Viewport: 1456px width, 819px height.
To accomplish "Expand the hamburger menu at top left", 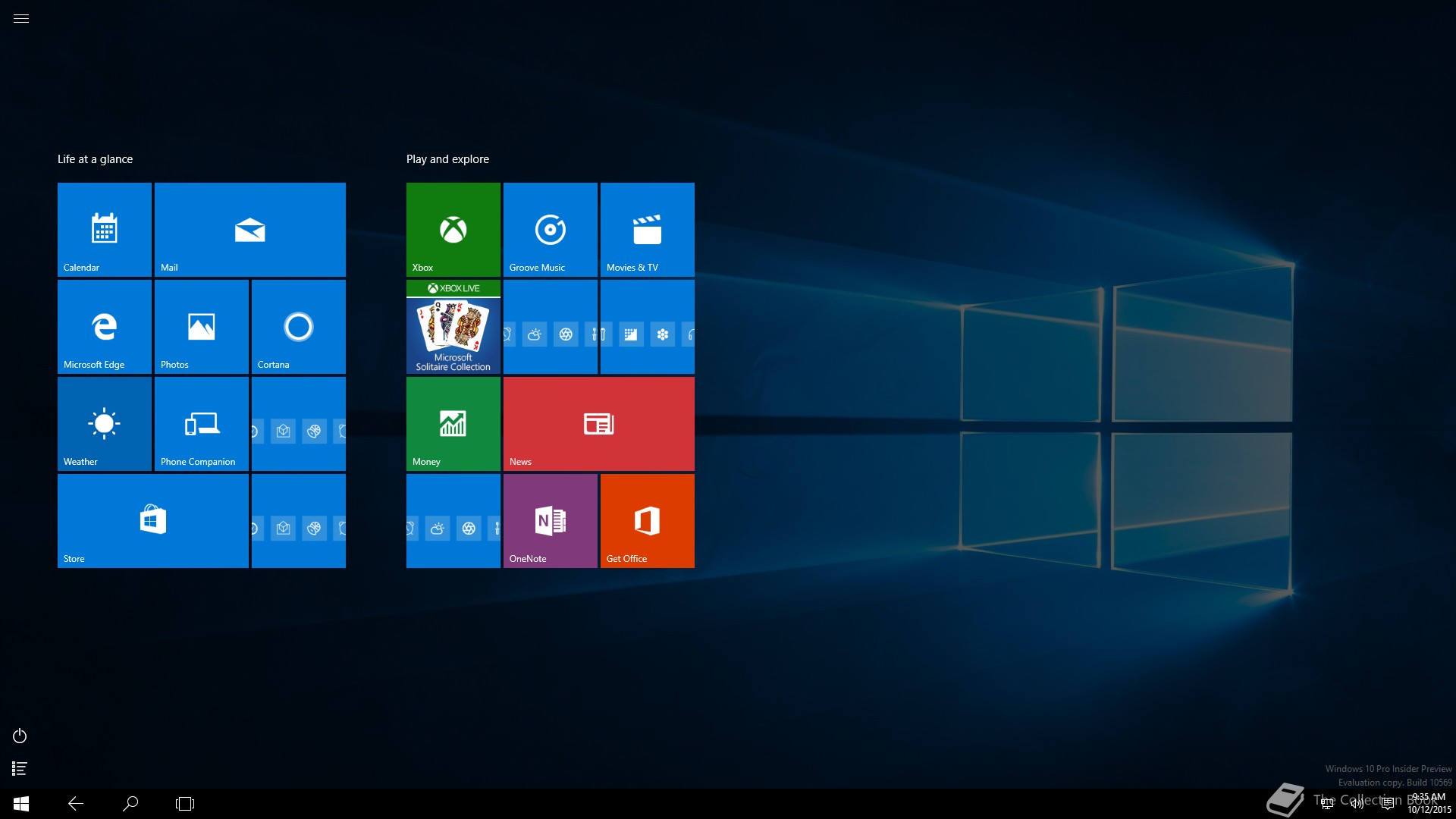I will 21,19.
